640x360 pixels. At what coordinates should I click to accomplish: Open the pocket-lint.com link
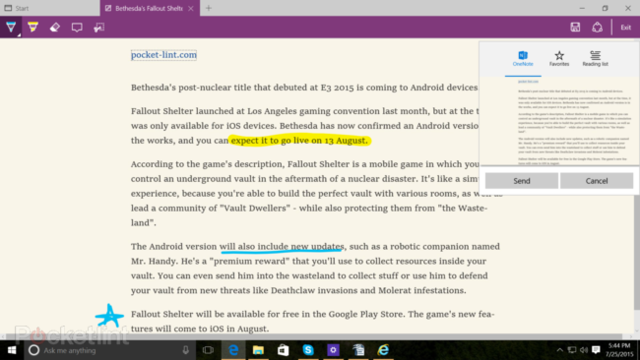tap(164, 55)
